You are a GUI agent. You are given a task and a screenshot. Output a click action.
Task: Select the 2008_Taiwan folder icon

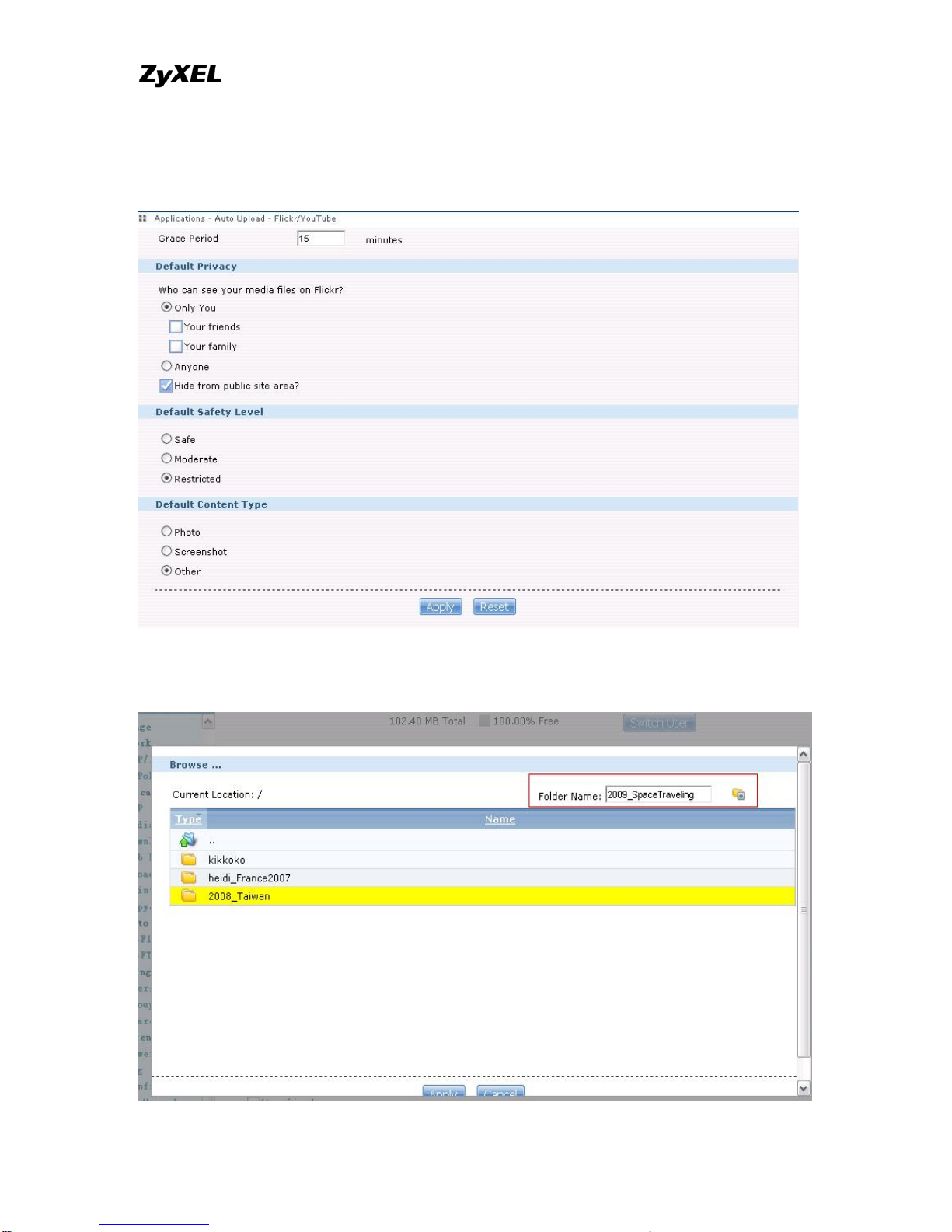click(x=189, y=896)
